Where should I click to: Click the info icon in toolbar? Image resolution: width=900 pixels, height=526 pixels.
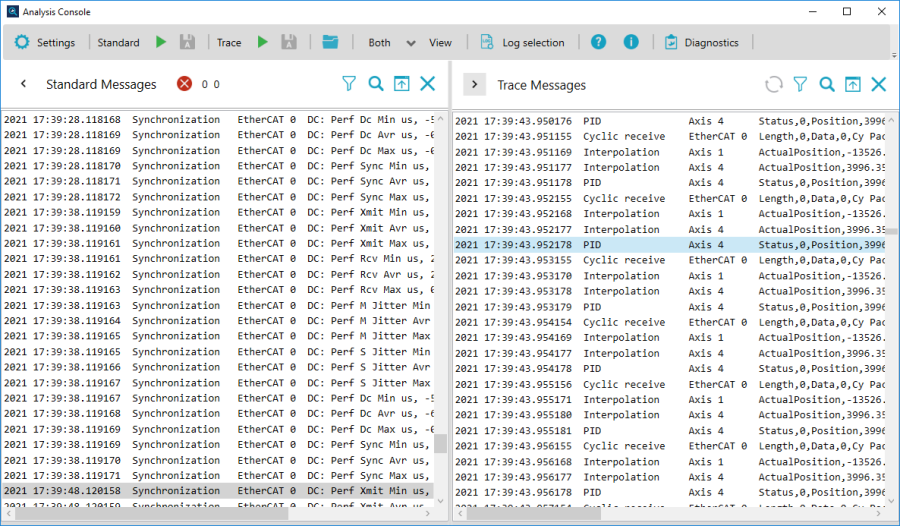tap(631, 43)
